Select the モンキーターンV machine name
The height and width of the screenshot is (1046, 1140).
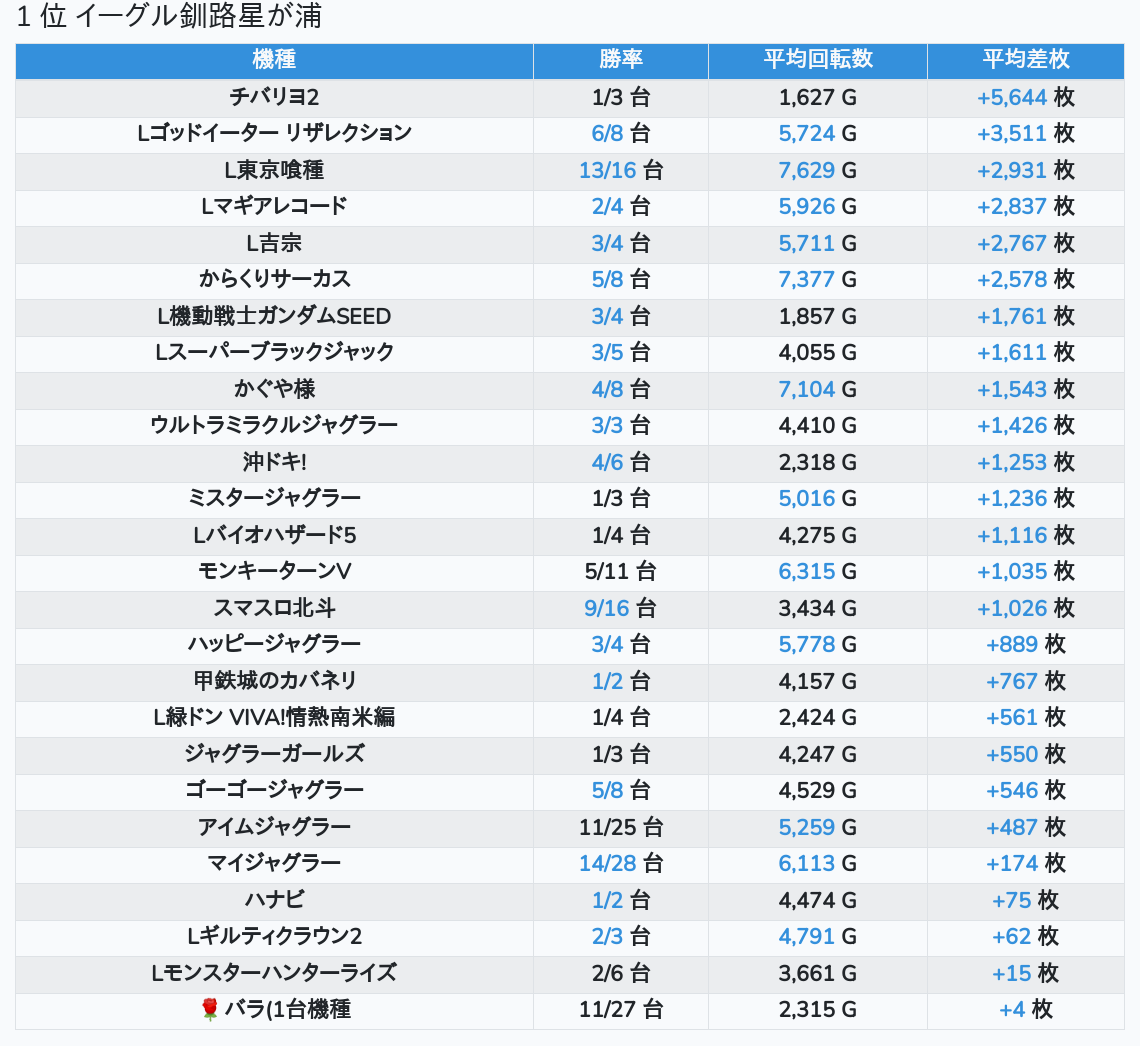(274, 571)
